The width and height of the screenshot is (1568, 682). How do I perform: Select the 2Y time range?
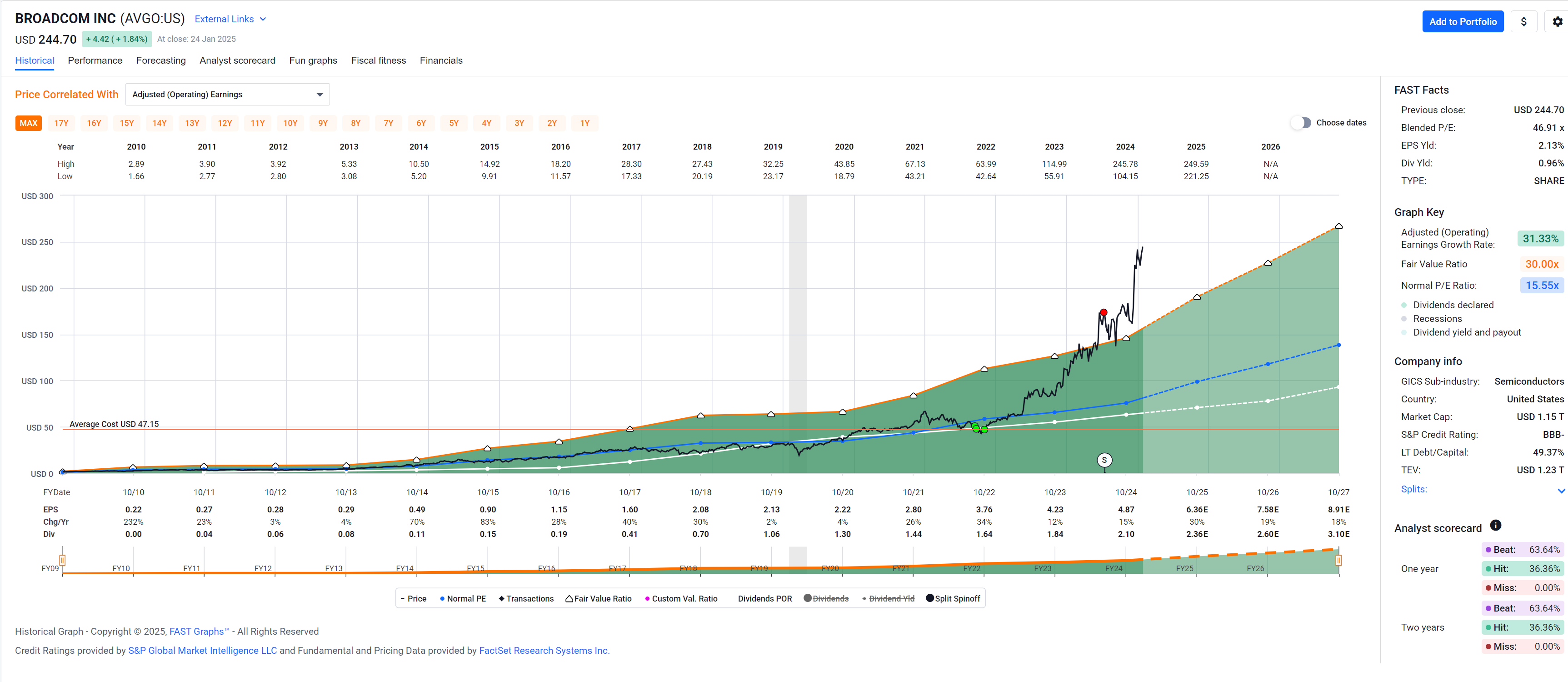[x=552, y=123]
